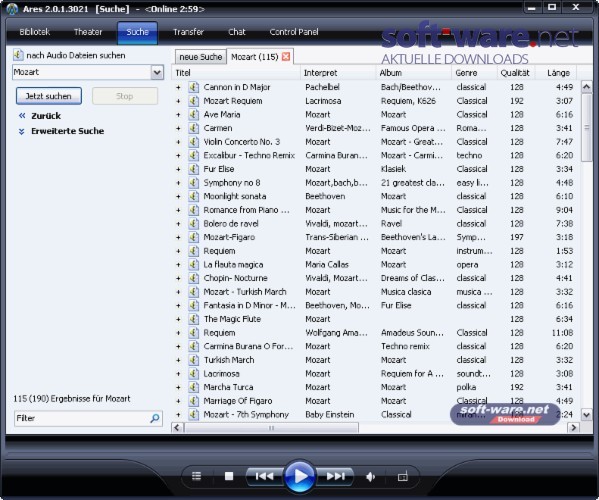This screenshot has height=500, width=599.
Task: Click the Stop search button
Action: (125, 96)
